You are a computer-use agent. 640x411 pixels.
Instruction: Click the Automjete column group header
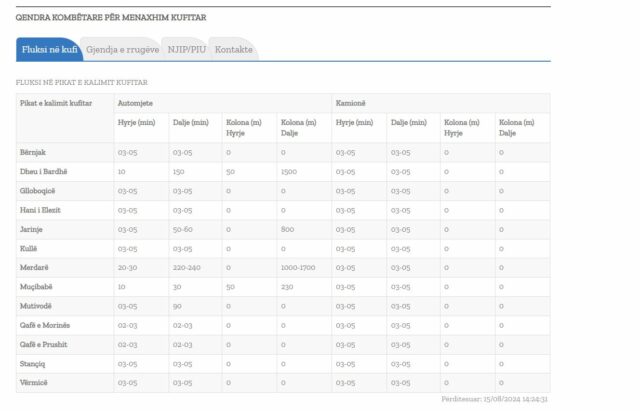tap(135, 103)
